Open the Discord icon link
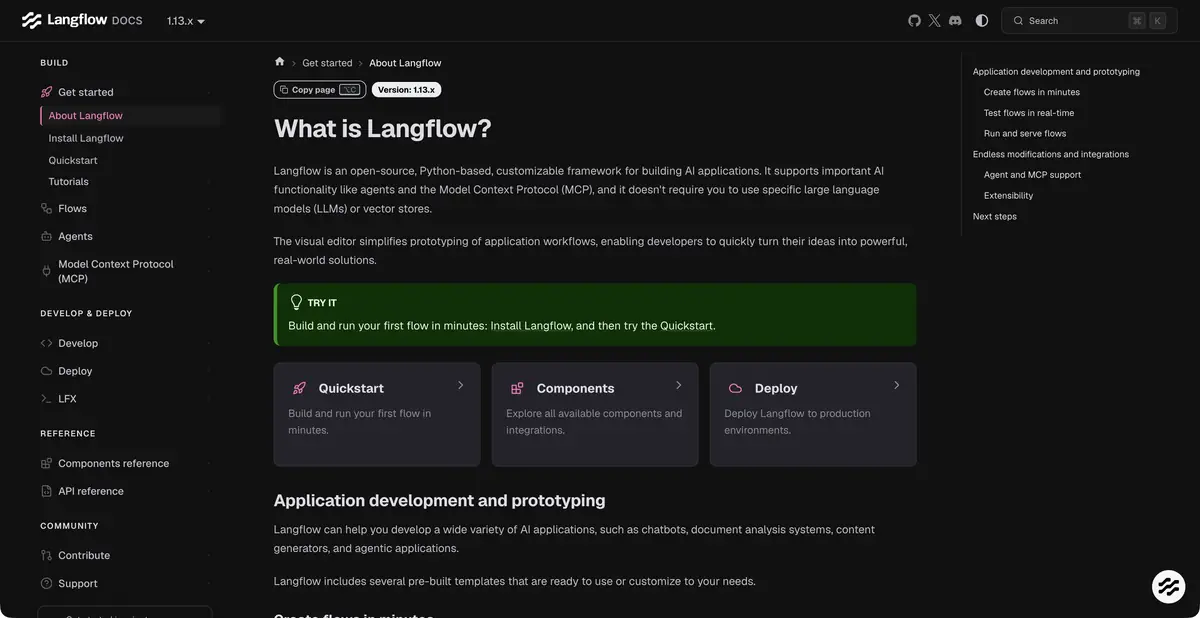The image size is (1200, 618). [x=955, y=20]
